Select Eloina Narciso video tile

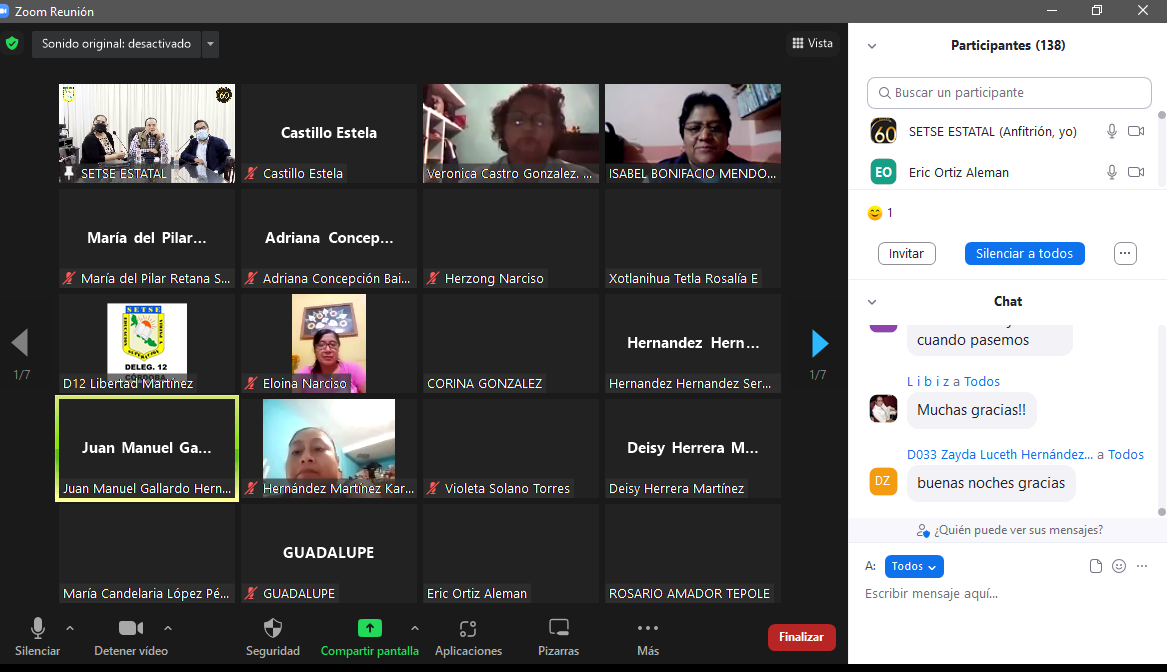[328, 343]
